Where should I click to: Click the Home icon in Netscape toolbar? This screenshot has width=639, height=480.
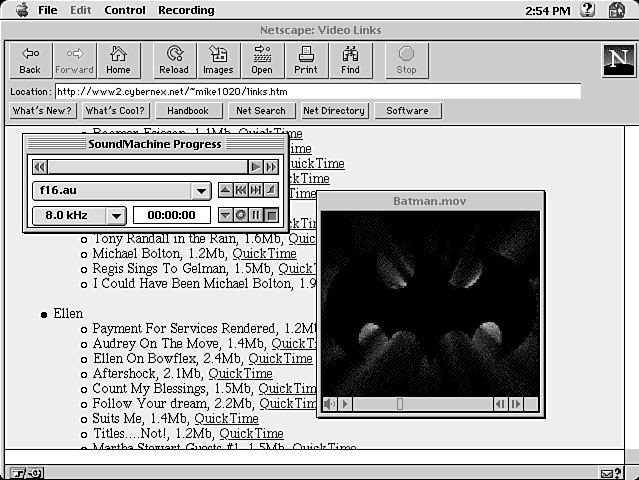coord(118,60)
